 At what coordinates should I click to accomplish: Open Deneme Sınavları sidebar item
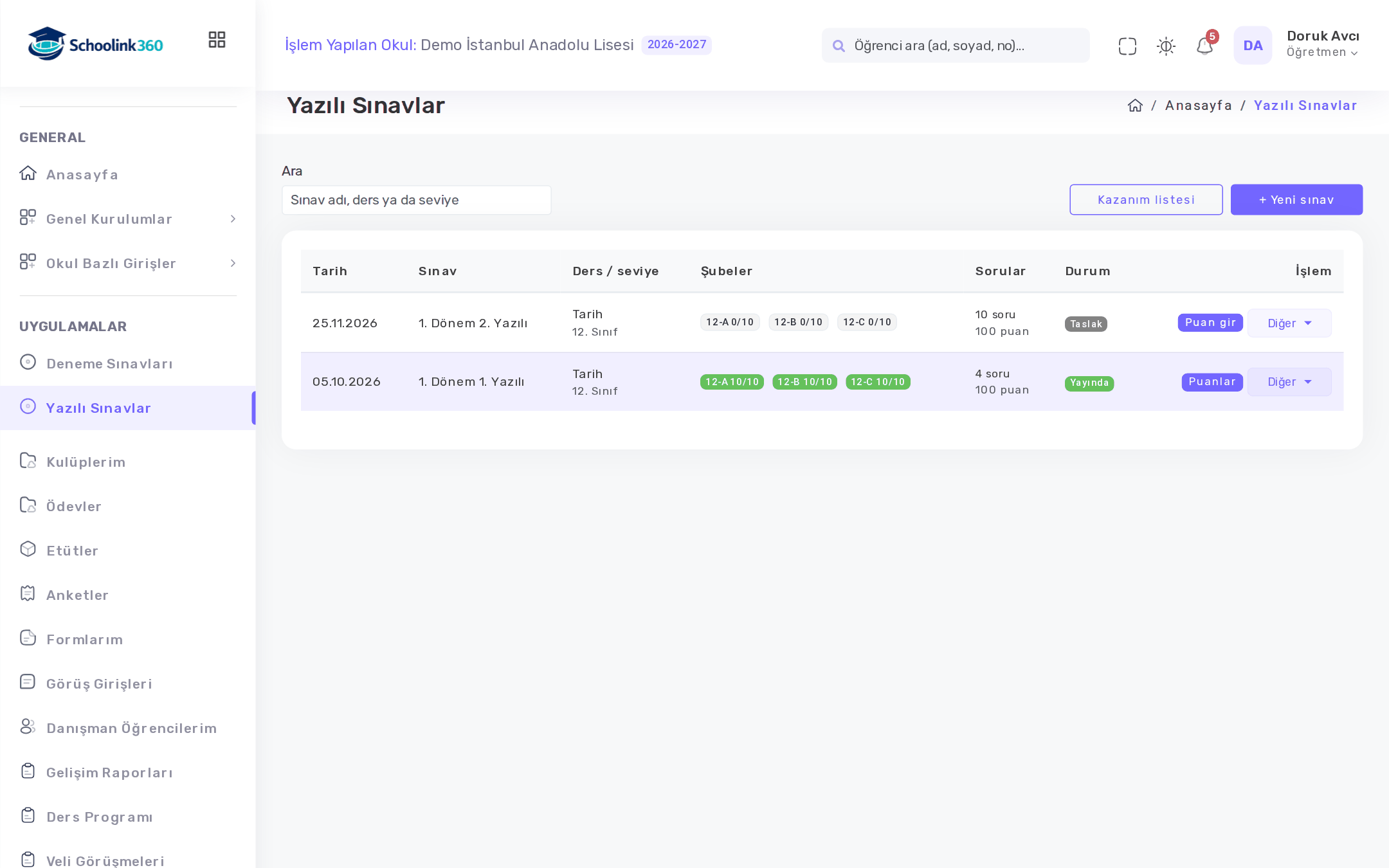pyautogui.click(x=128, y=364)
